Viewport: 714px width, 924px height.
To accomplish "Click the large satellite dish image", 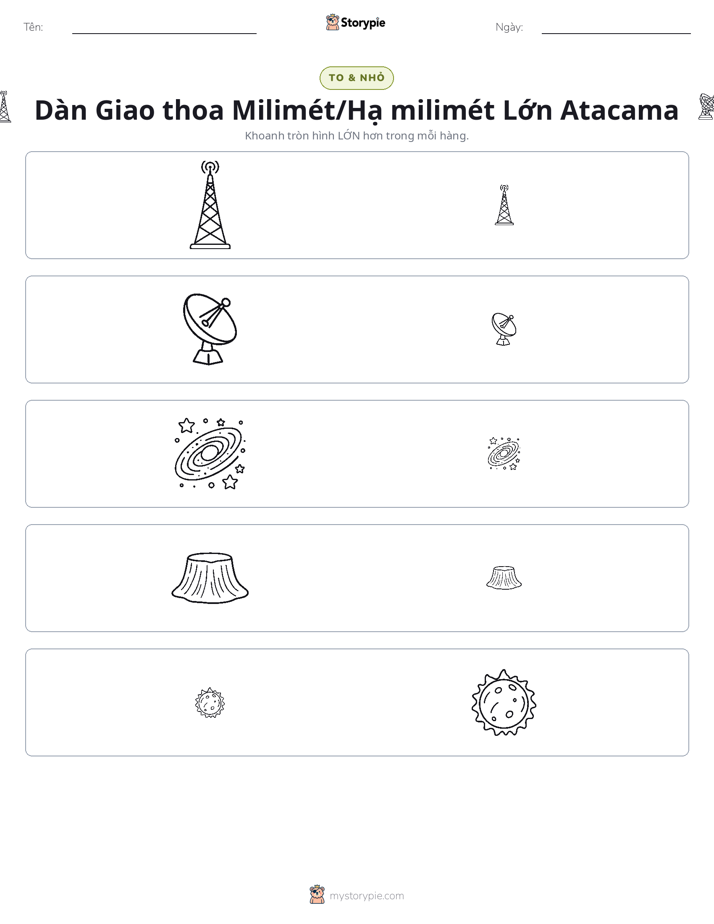I will 210,329.
